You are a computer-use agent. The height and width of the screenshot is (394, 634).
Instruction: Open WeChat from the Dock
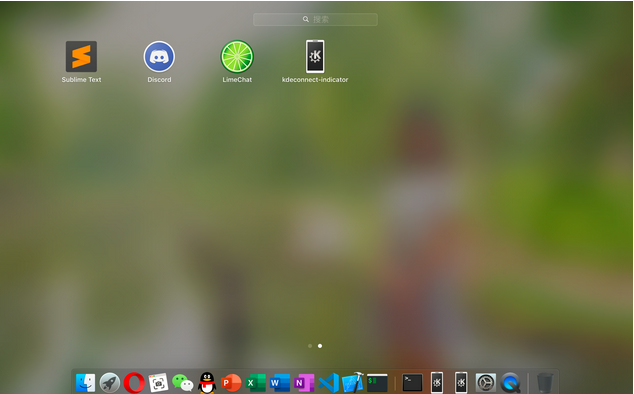click(183, 382)
